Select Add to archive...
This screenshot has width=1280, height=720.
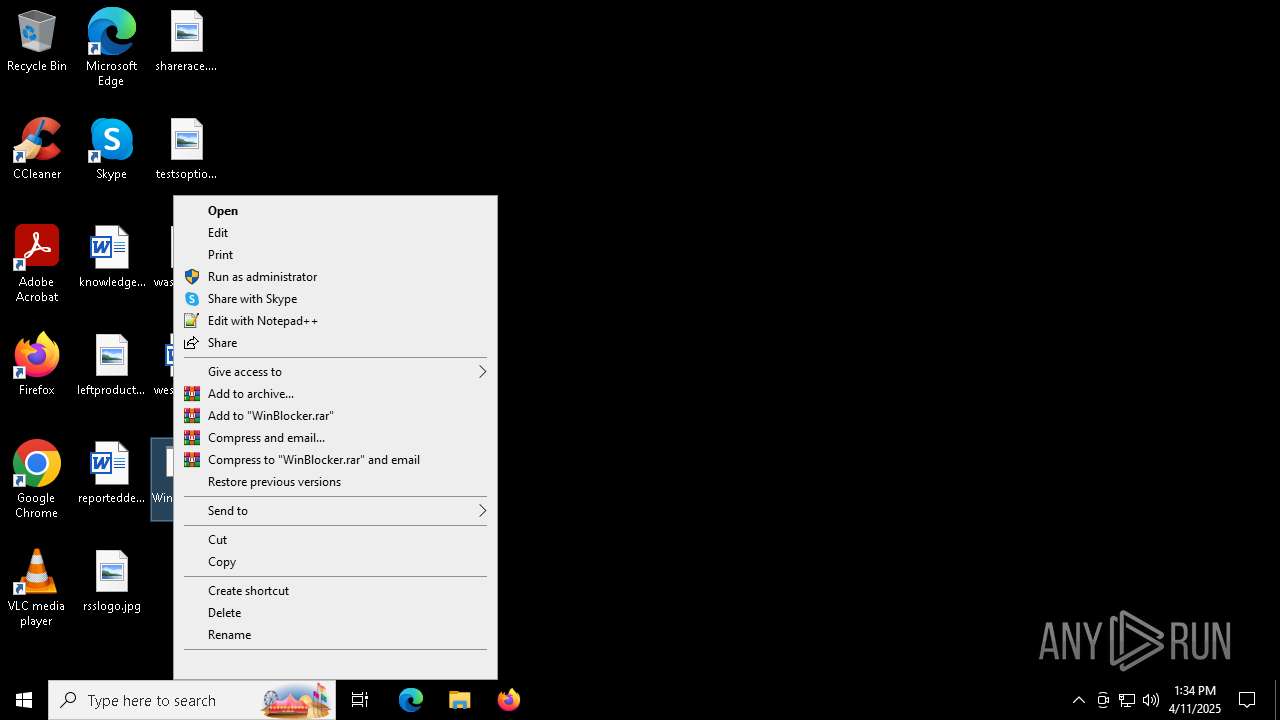[x=335, y=394]
